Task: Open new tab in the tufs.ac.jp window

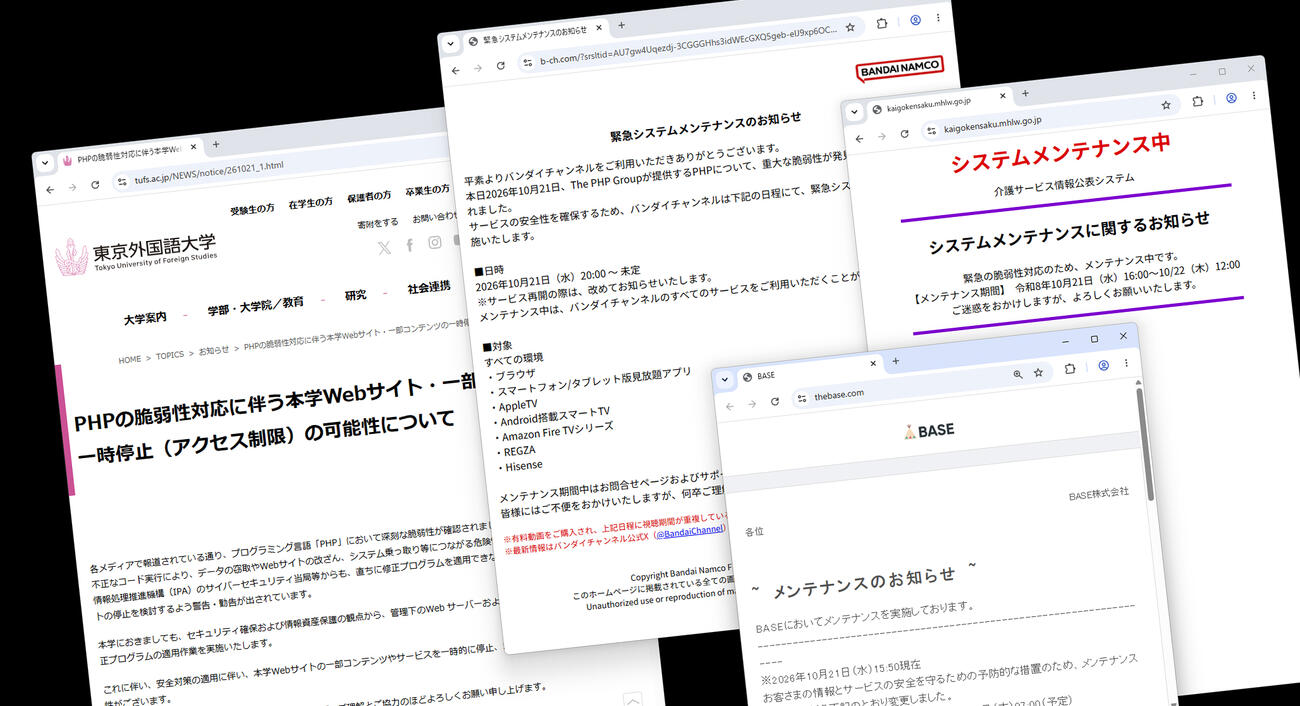Action: tap(215, 144)
